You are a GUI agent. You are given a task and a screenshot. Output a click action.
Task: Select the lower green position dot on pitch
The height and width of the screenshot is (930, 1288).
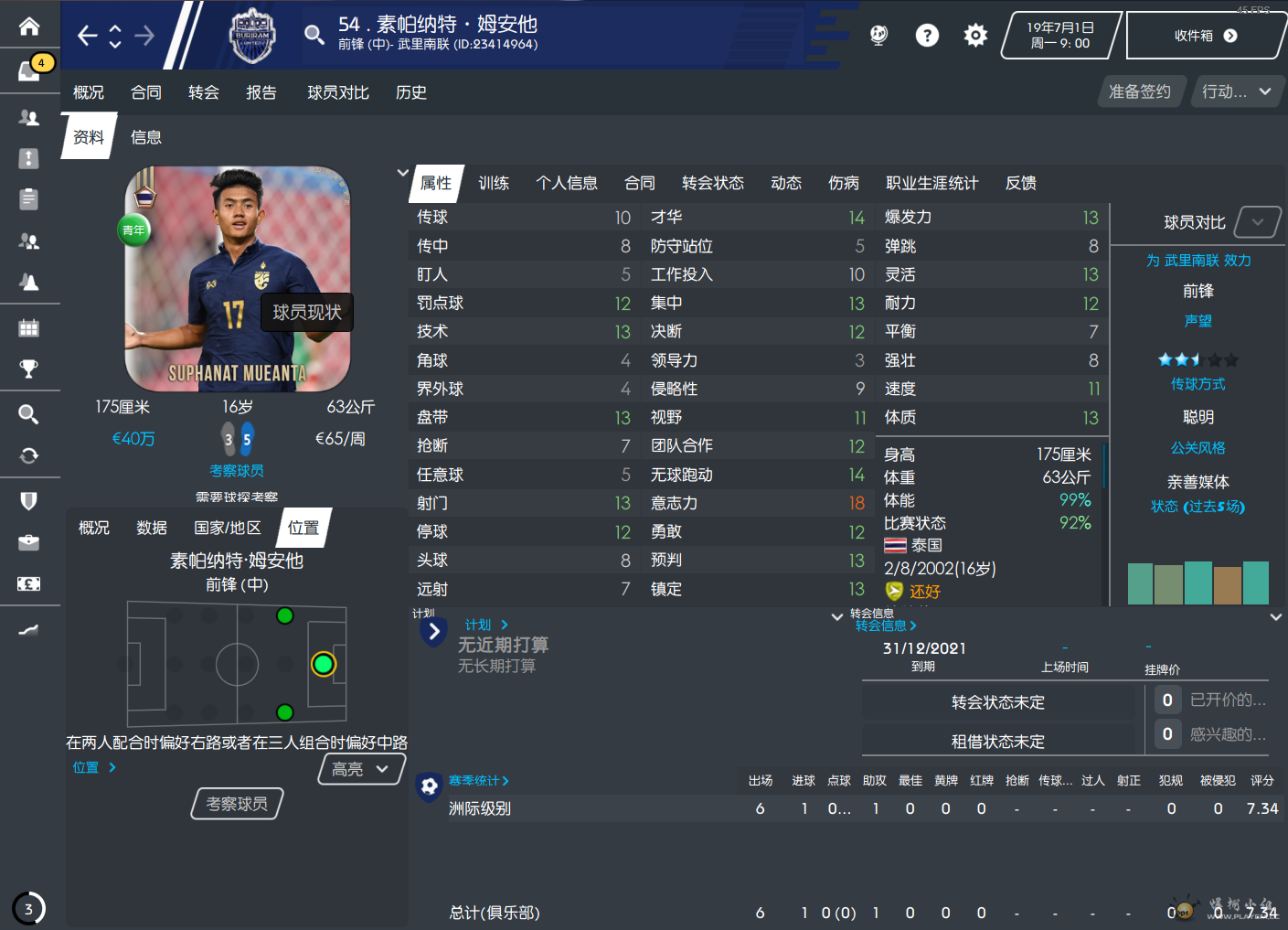(x=285, y=712)
